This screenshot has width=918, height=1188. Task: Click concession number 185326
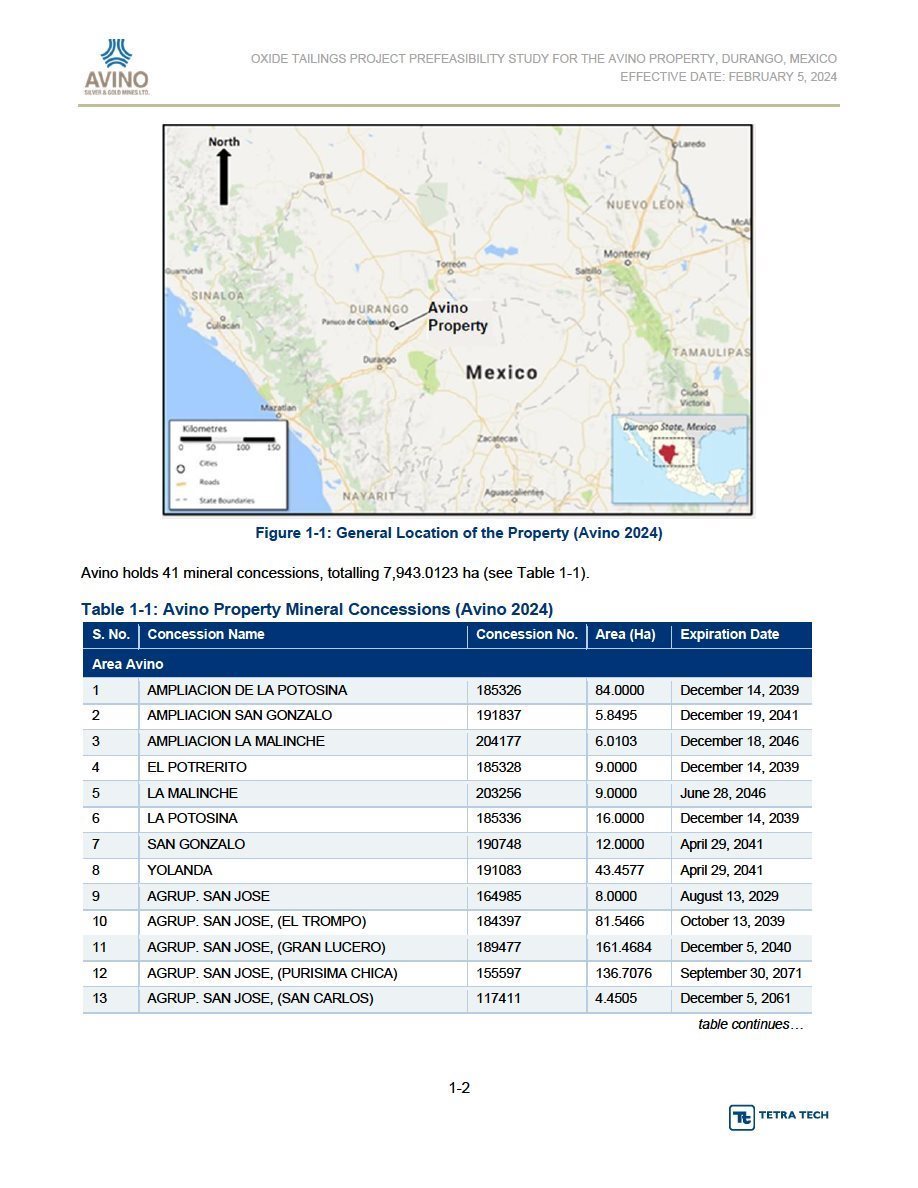tap(498, 690)
